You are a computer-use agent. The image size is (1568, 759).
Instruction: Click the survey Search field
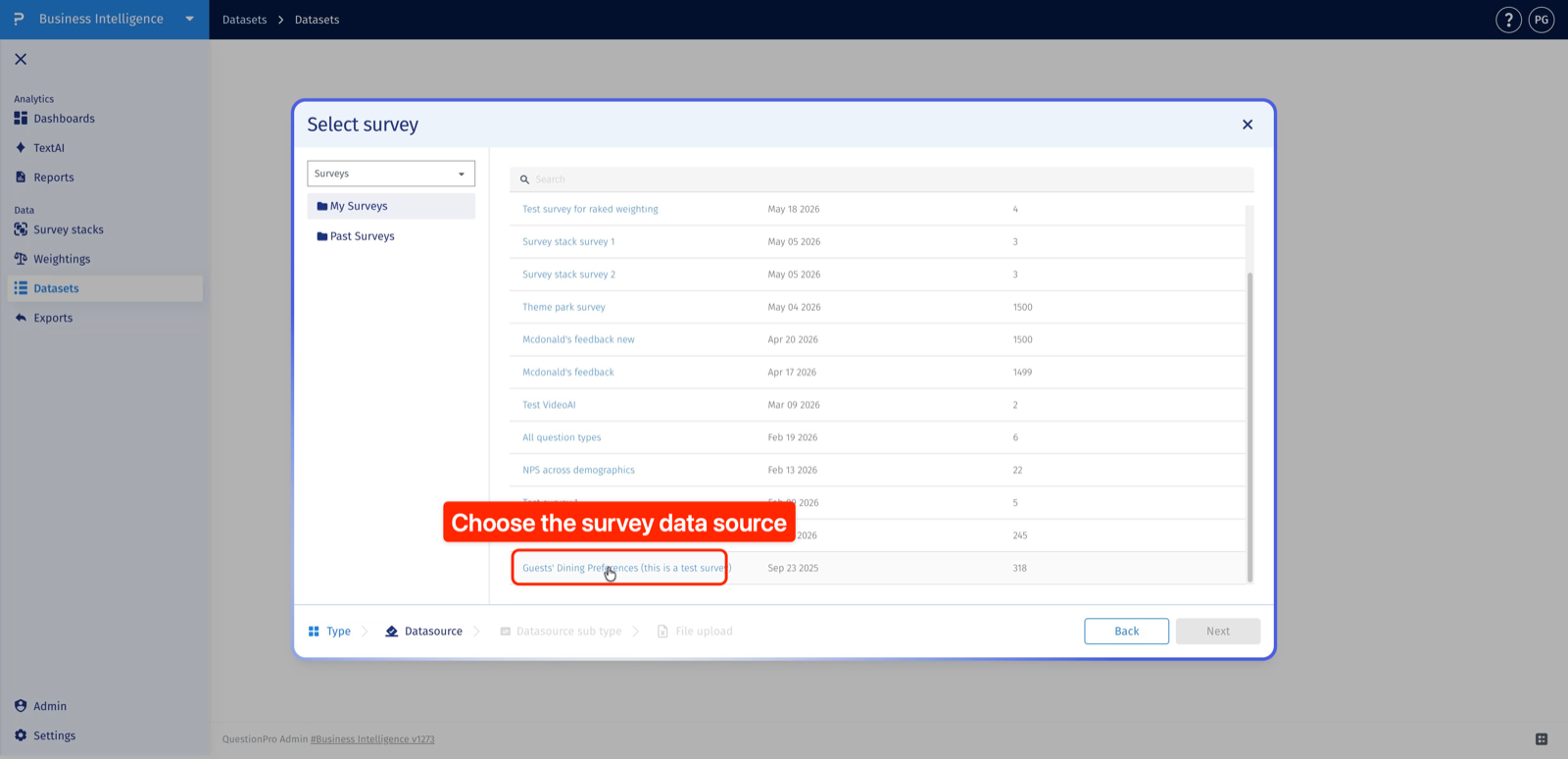(x=881, y=179)
